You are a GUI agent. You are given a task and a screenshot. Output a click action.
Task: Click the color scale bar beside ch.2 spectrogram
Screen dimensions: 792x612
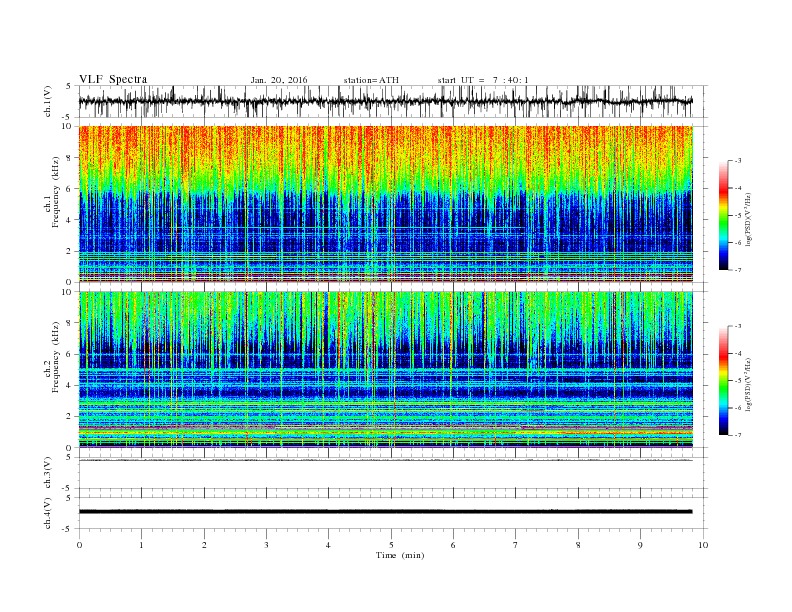click(723, 381)
